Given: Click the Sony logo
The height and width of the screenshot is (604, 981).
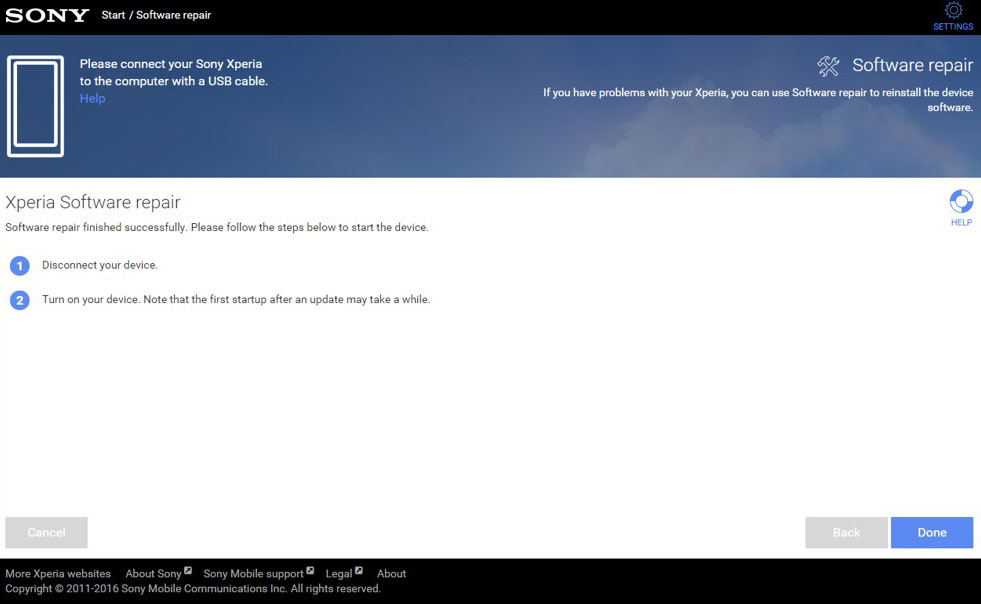Looking at the screenshot, I should click(47, 15).
